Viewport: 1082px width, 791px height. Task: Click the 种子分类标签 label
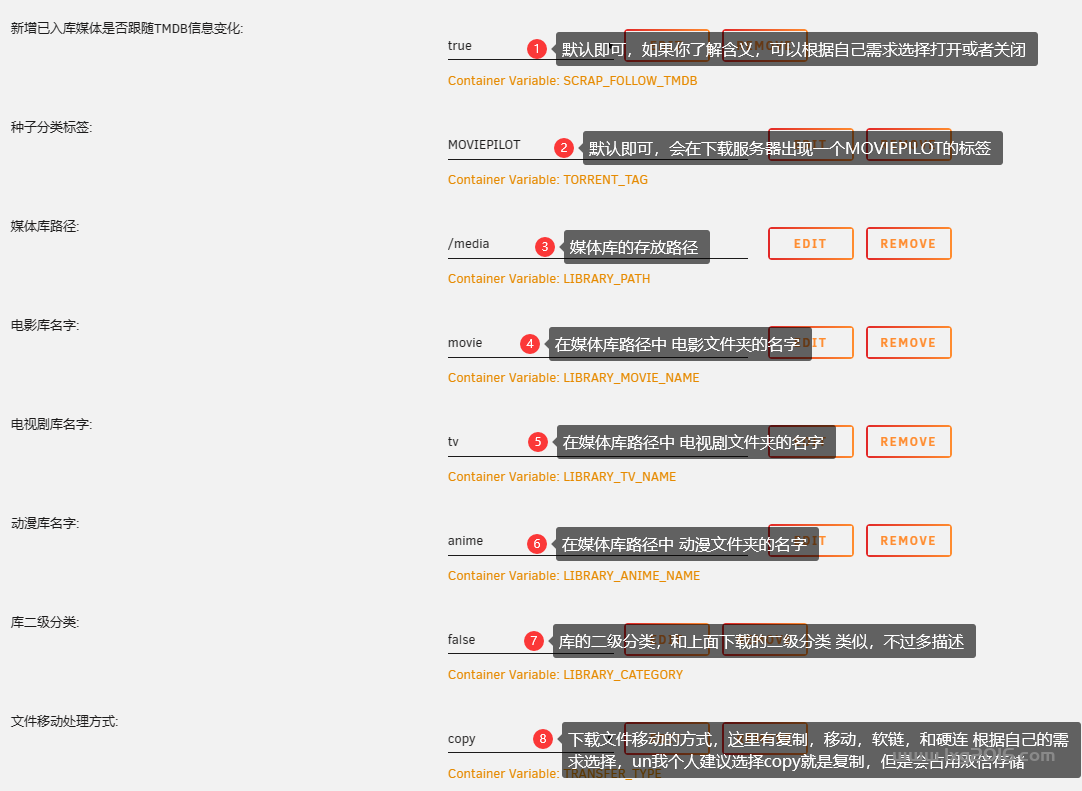point(51,127)
